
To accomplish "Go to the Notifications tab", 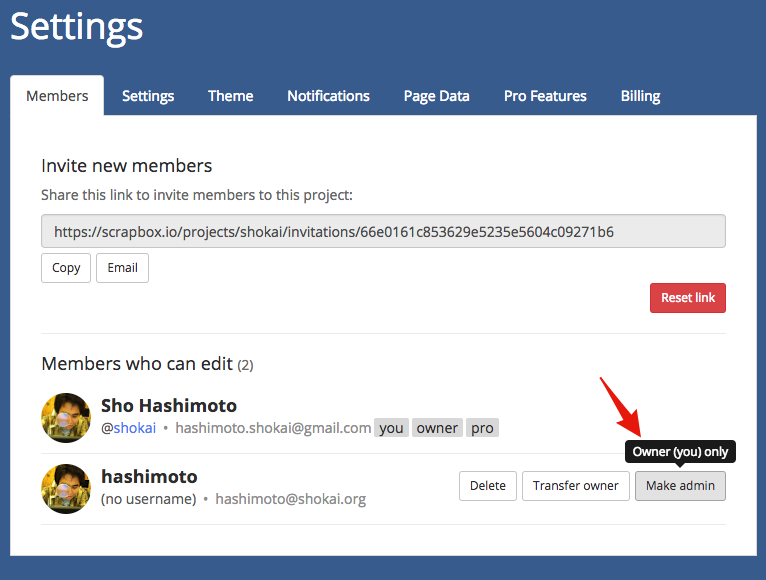I will click(328, 96).
